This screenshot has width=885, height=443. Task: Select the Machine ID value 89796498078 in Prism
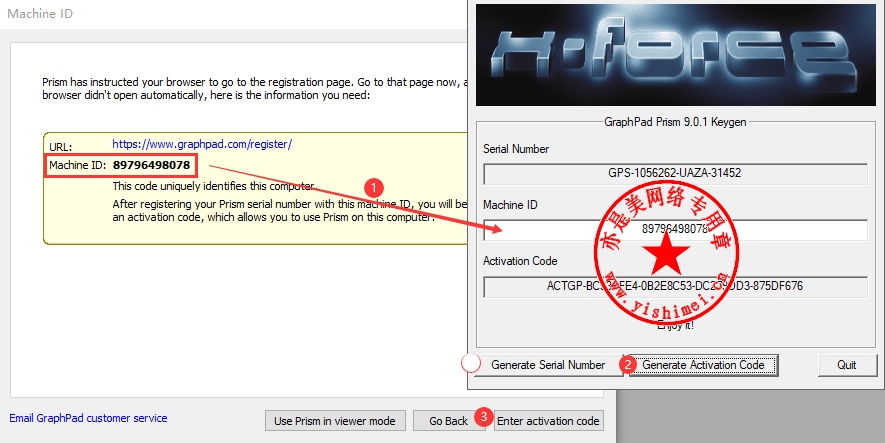coord(151,165)
